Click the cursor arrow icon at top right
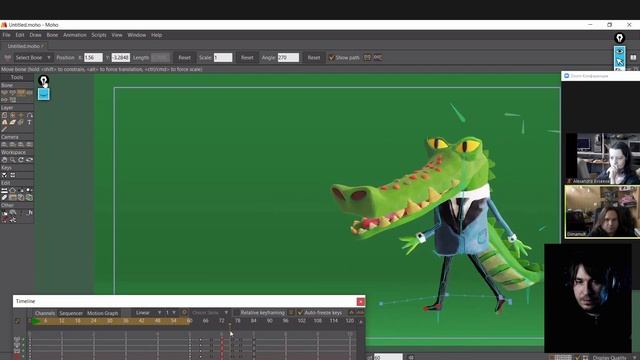 [620, 62]
